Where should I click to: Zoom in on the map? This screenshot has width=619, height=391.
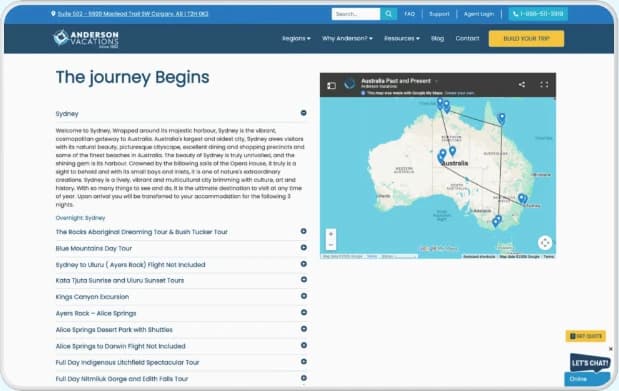click(331, 234)
